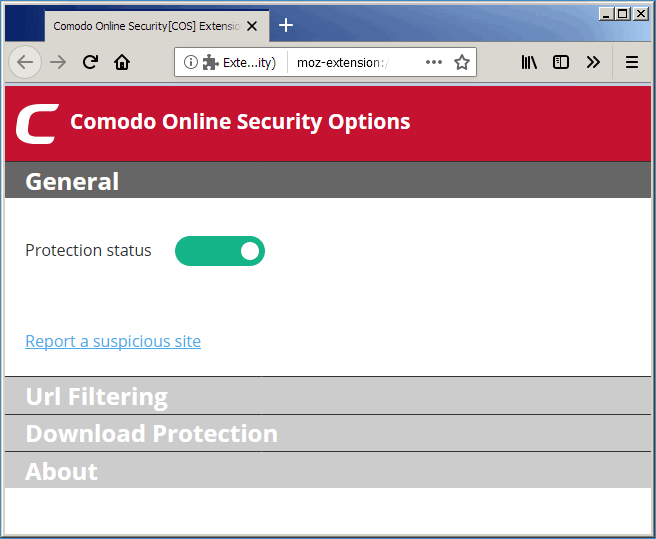Show the sidebars panel icon
Image resolution: width=656 pixels, height=539 pixels.
[x=561, y=62]
